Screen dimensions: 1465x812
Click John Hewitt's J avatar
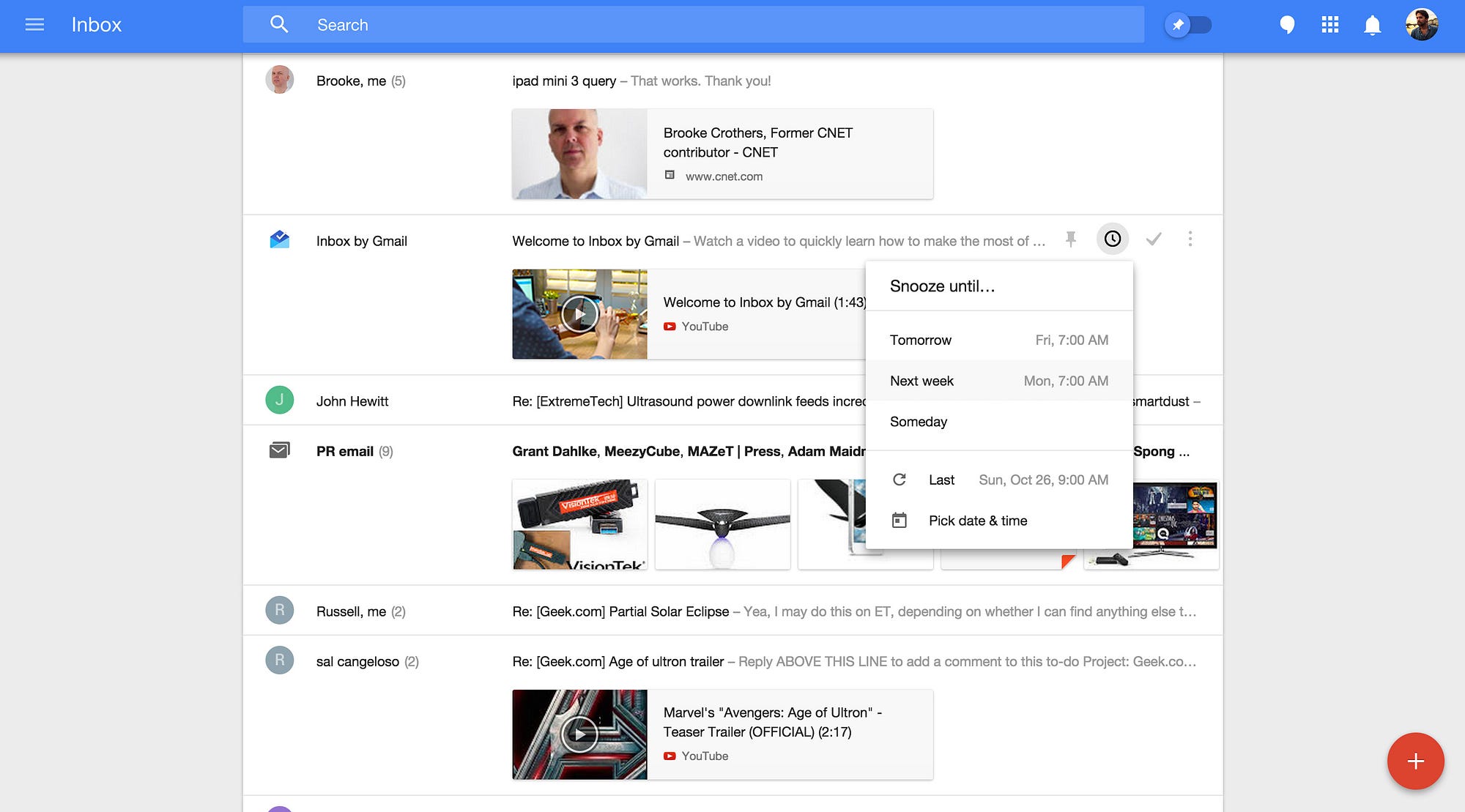point(279,400)
